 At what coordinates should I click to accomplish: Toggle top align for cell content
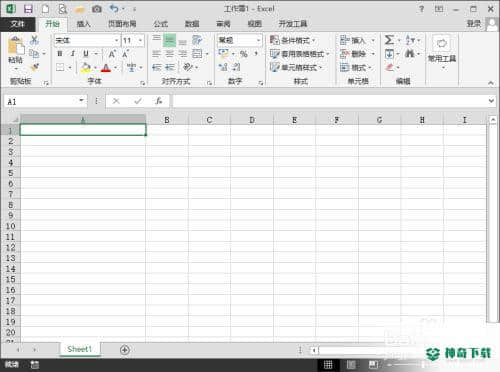tap(156, 40)
